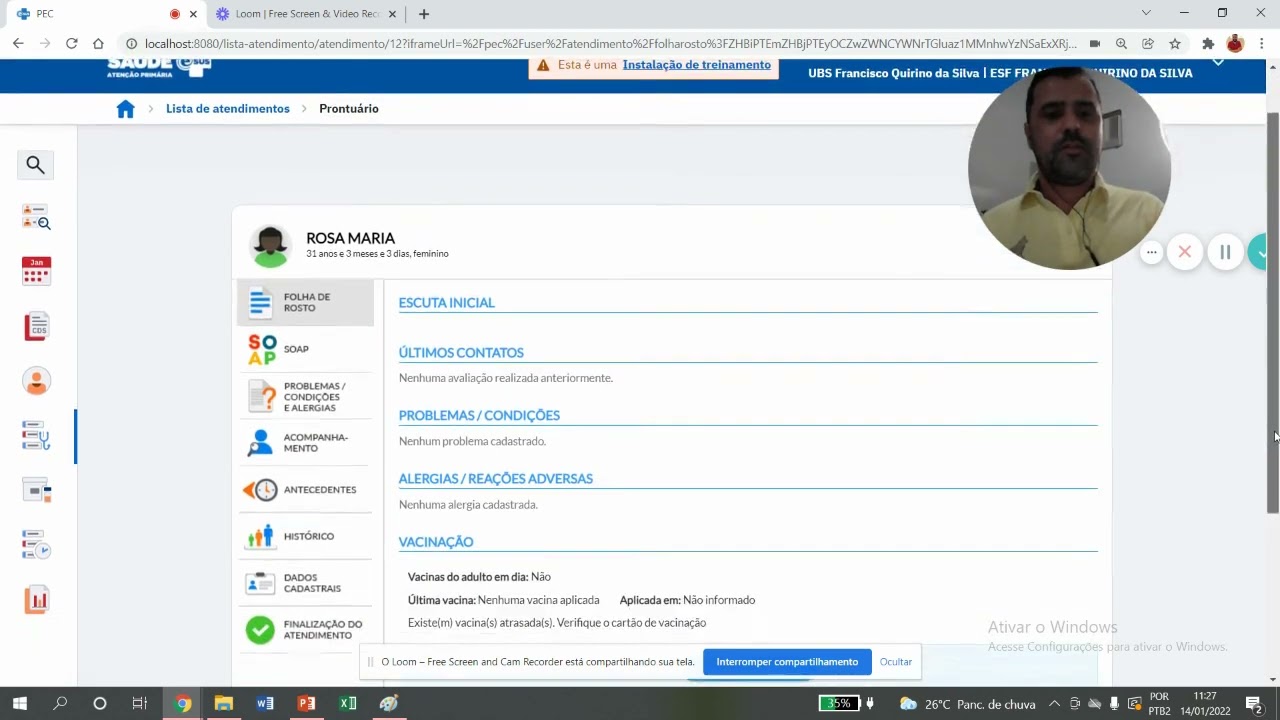Image resolution: width=1280 pixels, height=720 pixels.
Task: Open the red calendar agenda icon
Action: 36,271
